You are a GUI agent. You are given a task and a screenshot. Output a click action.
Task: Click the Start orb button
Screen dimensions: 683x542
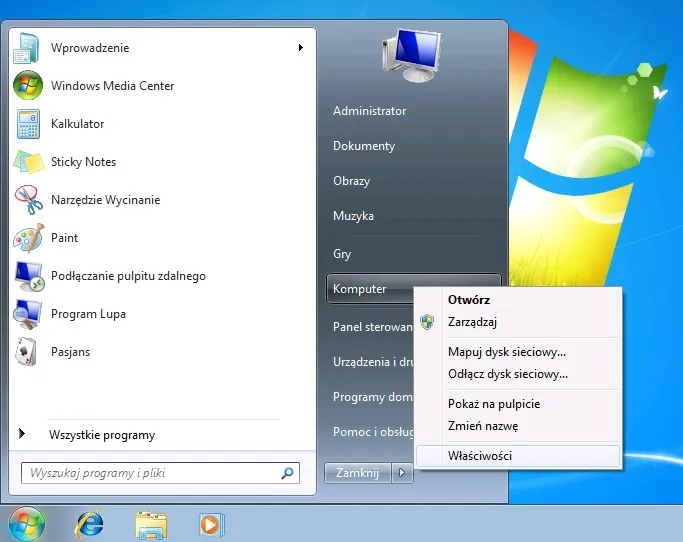26,525
